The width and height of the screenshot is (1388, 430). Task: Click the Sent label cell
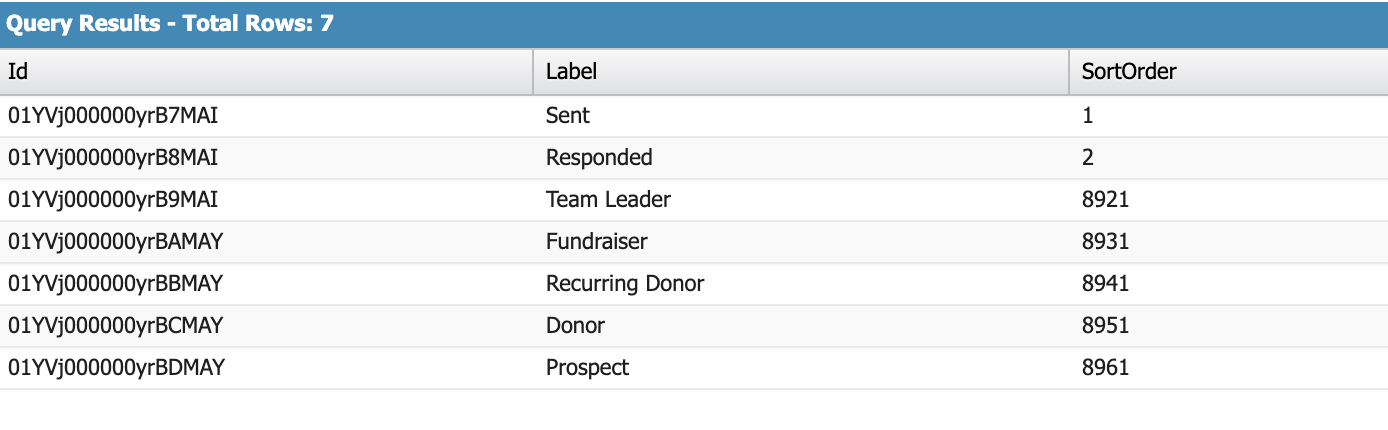[x=568, y=116]
